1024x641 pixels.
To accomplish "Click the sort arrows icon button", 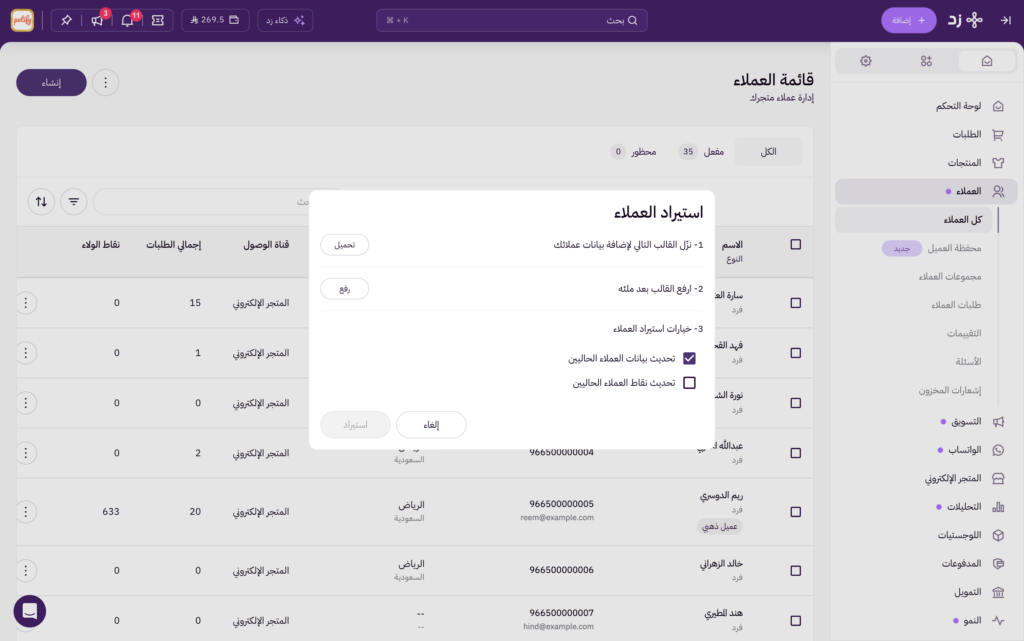I will (x=41, y=202).
